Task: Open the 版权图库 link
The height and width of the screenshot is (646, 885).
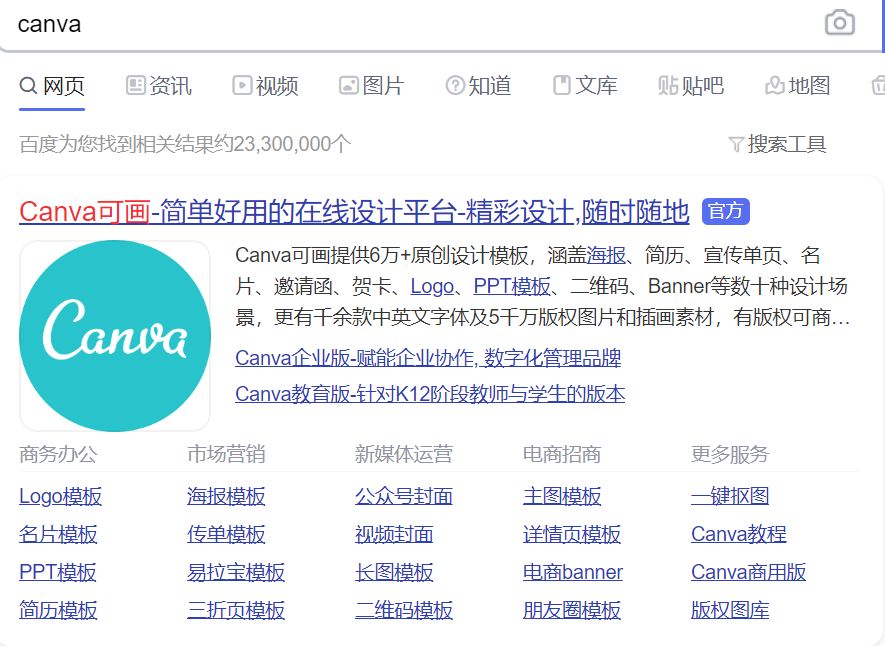Action: pyautogui.click(x=730, y=610)
